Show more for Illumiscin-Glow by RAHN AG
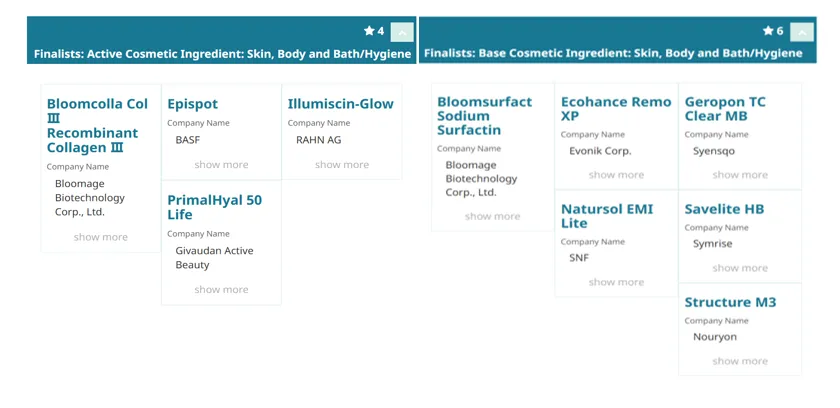840x408 pixels. pyautogui.click(x=342, y=165)
